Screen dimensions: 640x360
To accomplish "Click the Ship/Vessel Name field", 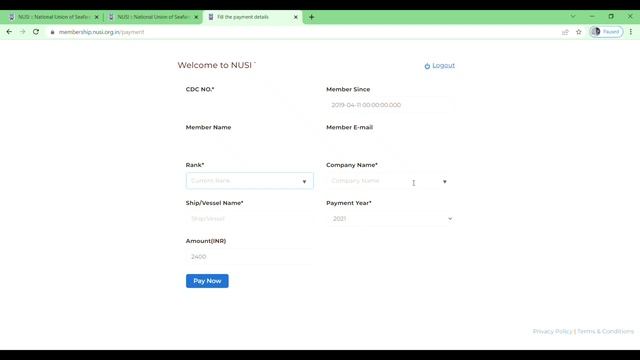I will pyautogui.click(x=249, y=219).
